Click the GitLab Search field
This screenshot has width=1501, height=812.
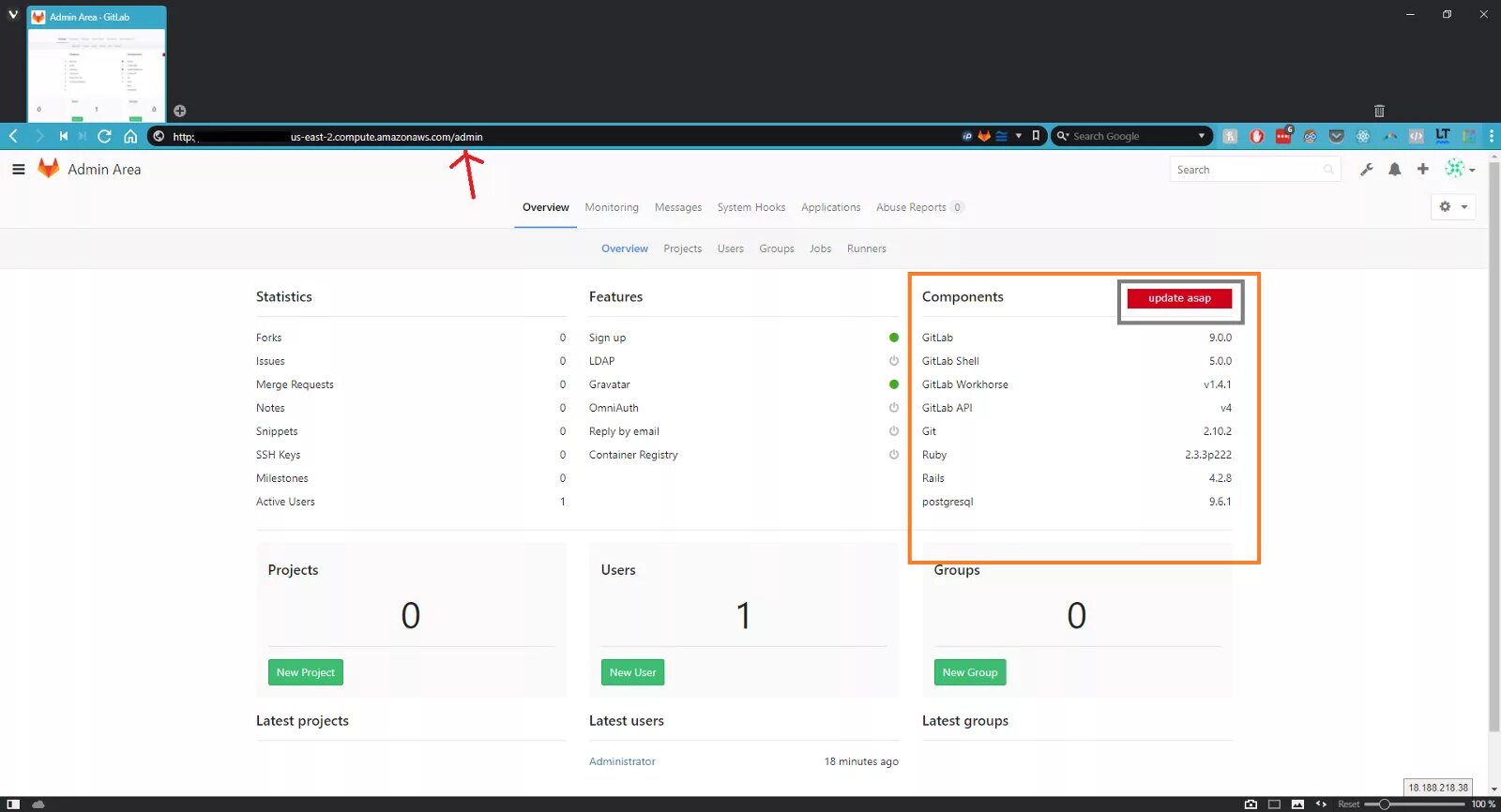click(x=1255, y=170)
